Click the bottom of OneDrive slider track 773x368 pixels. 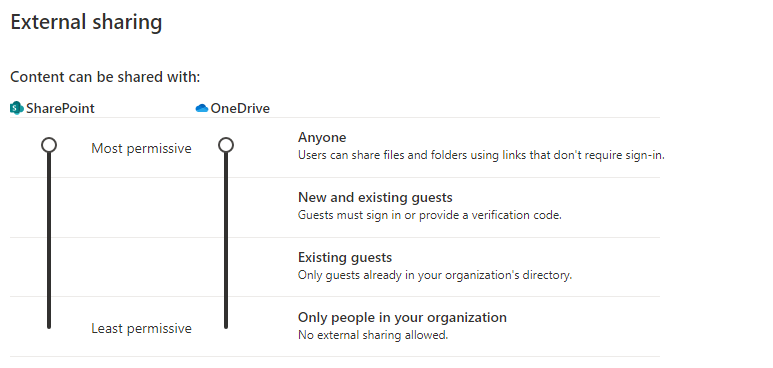tap(226, 325)
